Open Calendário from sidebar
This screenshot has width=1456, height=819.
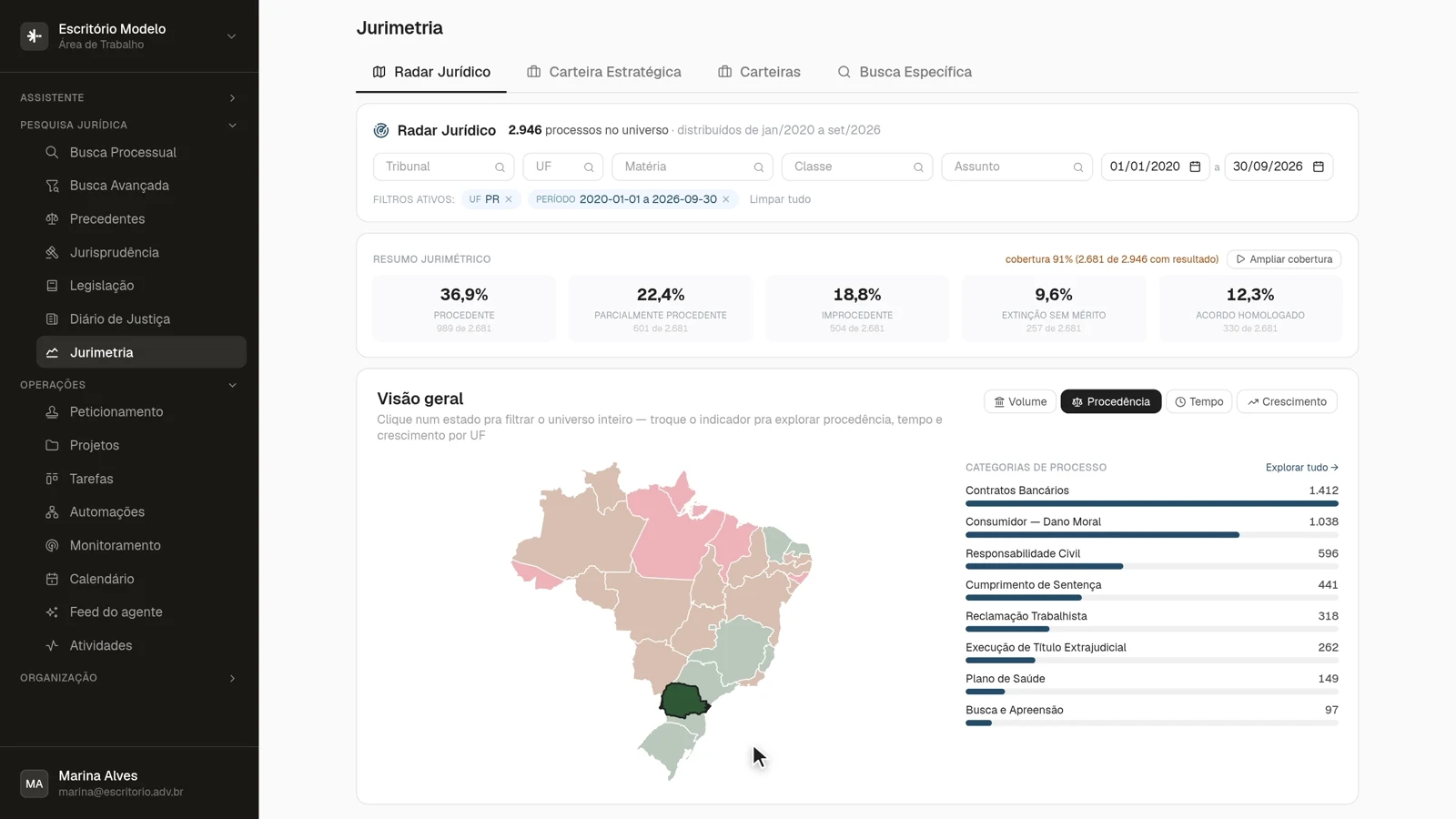pyautogui.click(x=141, y=579)
